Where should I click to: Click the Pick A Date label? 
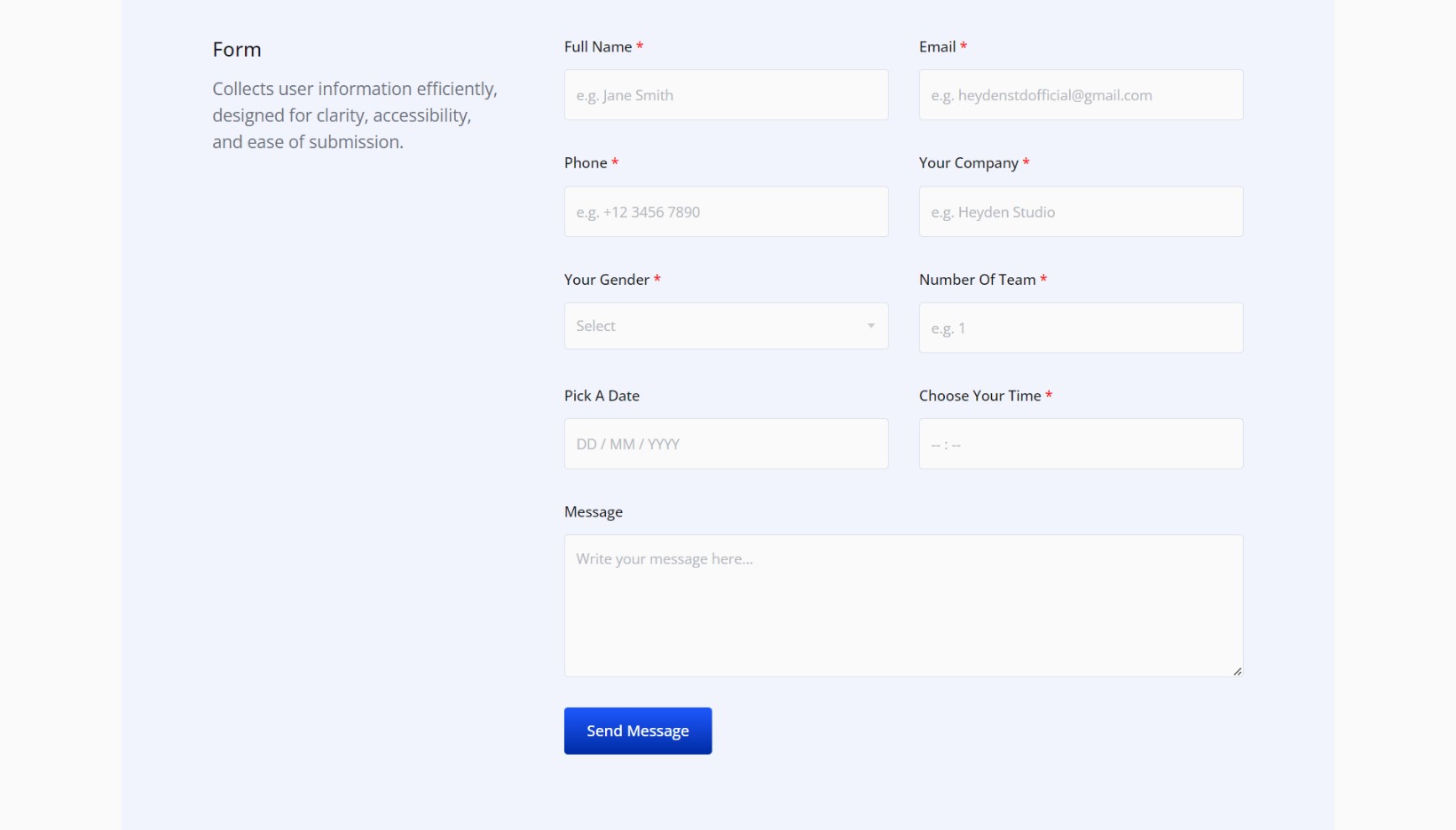pyautogui.click(x=602, y=396)
